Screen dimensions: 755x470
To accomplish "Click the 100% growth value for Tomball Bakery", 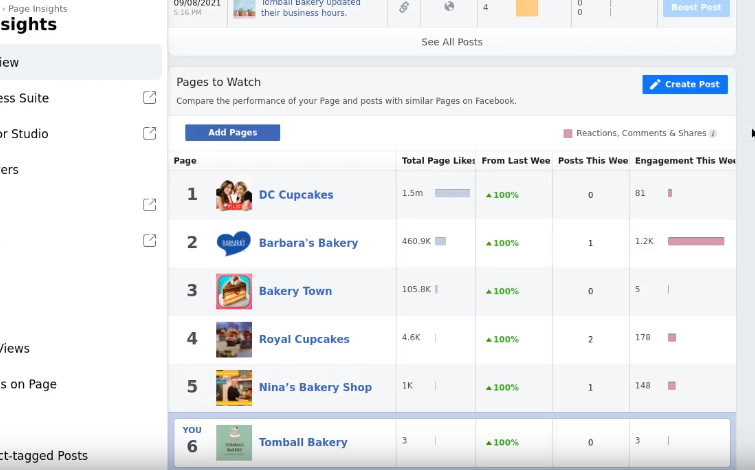I will pyautogui.click(x=502, y=443).
